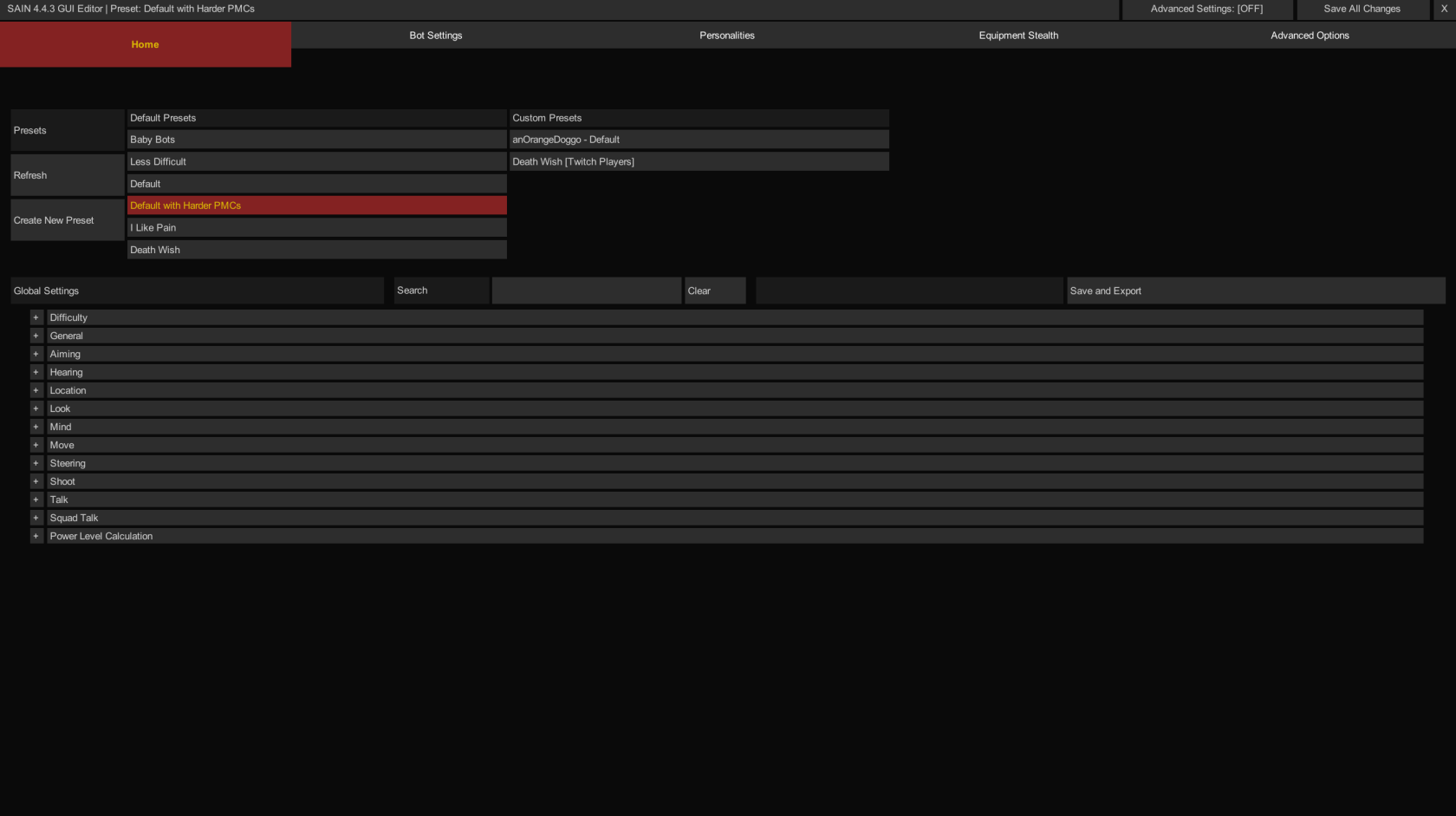Screen dimensions: 1456x816
Task: Click Save and Export button
Action: [1256, 290]
